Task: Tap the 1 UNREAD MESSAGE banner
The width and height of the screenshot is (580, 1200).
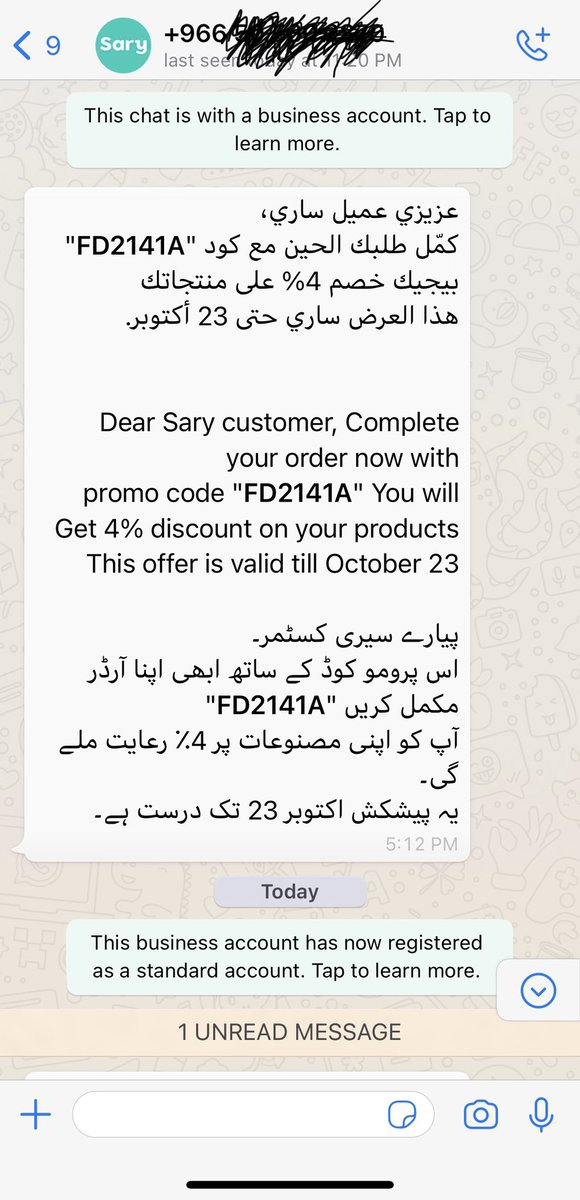Action: coord(290,1032)
